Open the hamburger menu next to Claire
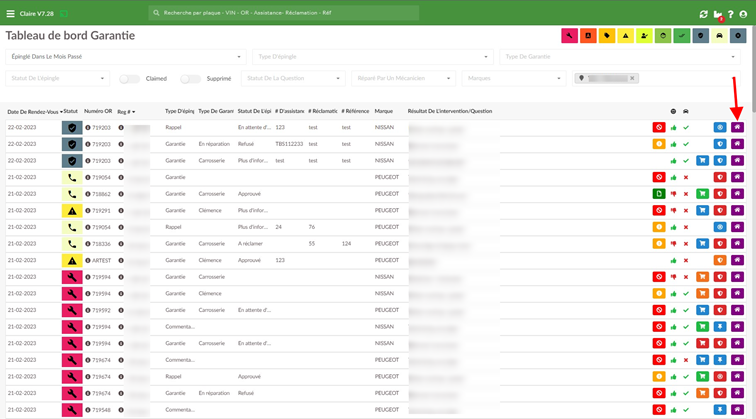This screenshot has width=756, height=419. [x=10, y=14]
